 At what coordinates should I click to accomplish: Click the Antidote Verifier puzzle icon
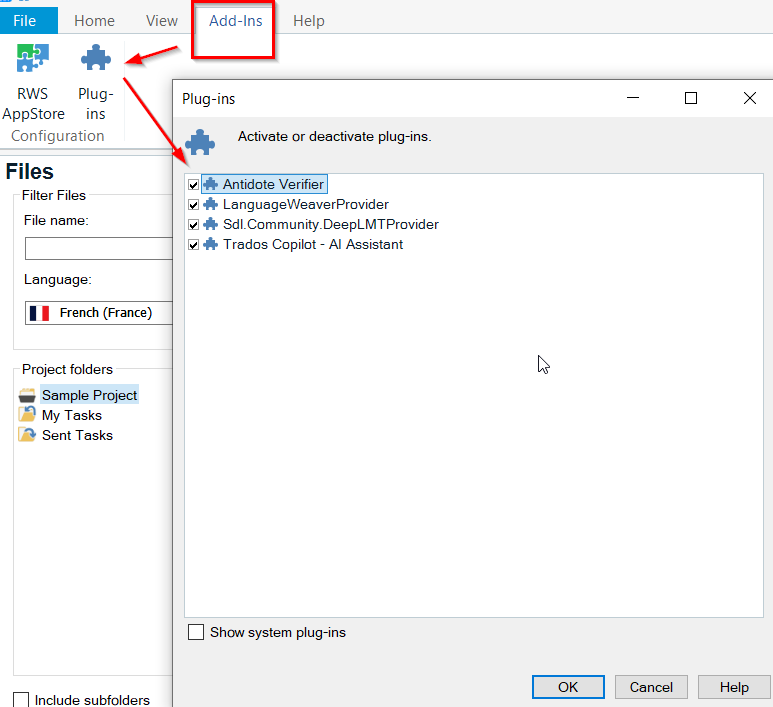click(x=211, y=184)
